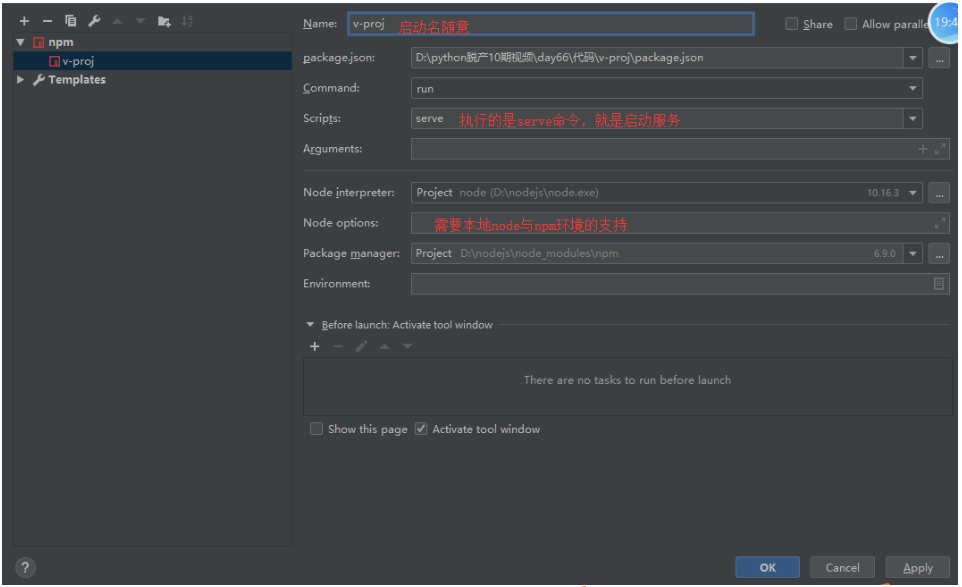Screen dimensions: 962x587
Task: Add new configuration with plus icon
Action: pyautogui.click(x=24, y=21)
